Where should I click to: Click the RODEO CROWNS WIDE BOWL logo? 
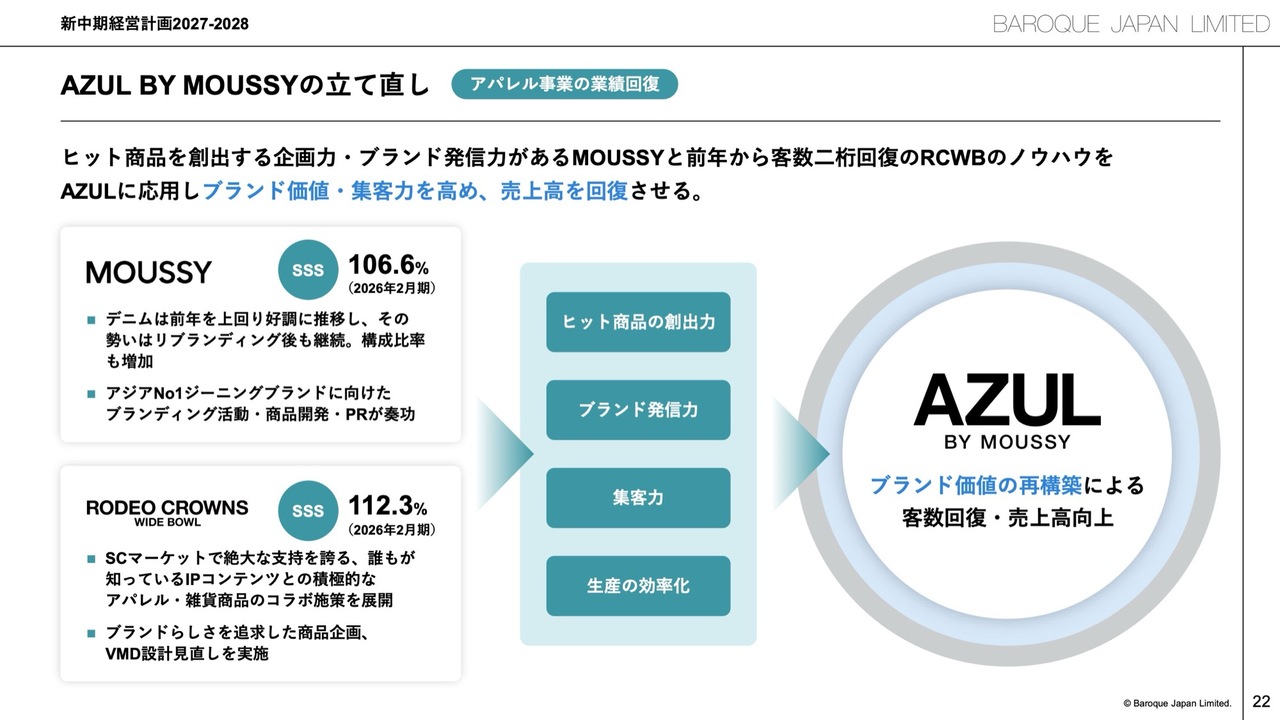coord(167,511)
